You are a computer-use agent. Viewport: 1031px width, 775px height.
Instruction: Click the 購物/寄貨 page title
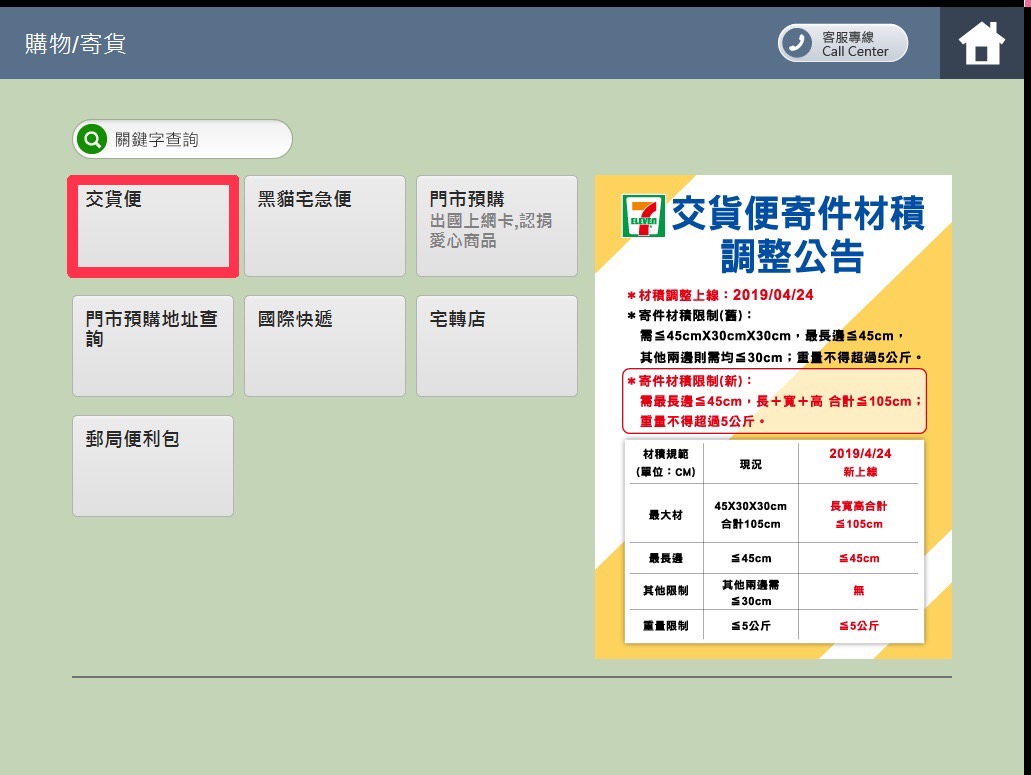[x=76, y=44]
